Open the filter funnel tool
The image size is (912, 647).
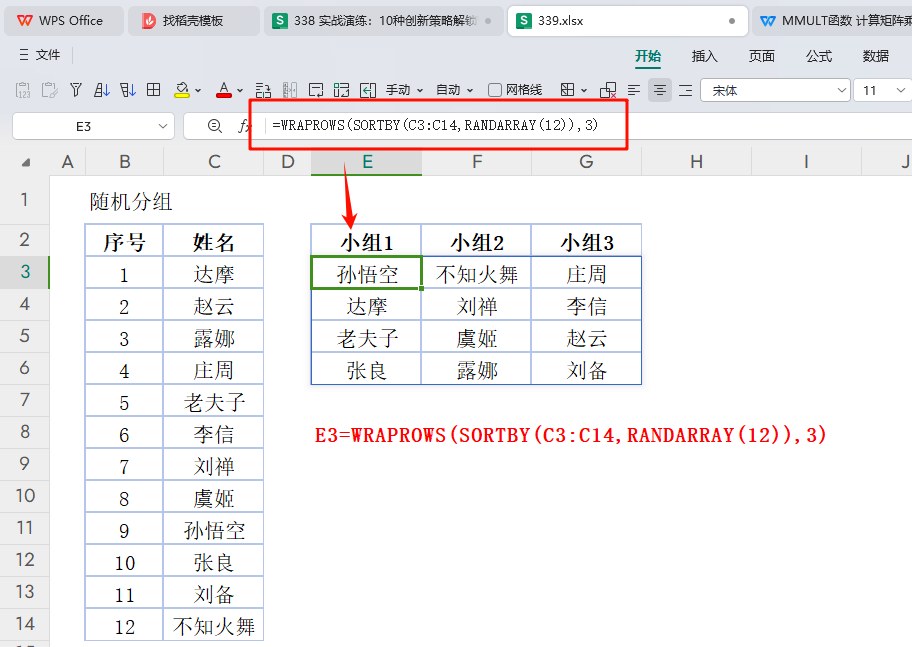pos(76,90)
